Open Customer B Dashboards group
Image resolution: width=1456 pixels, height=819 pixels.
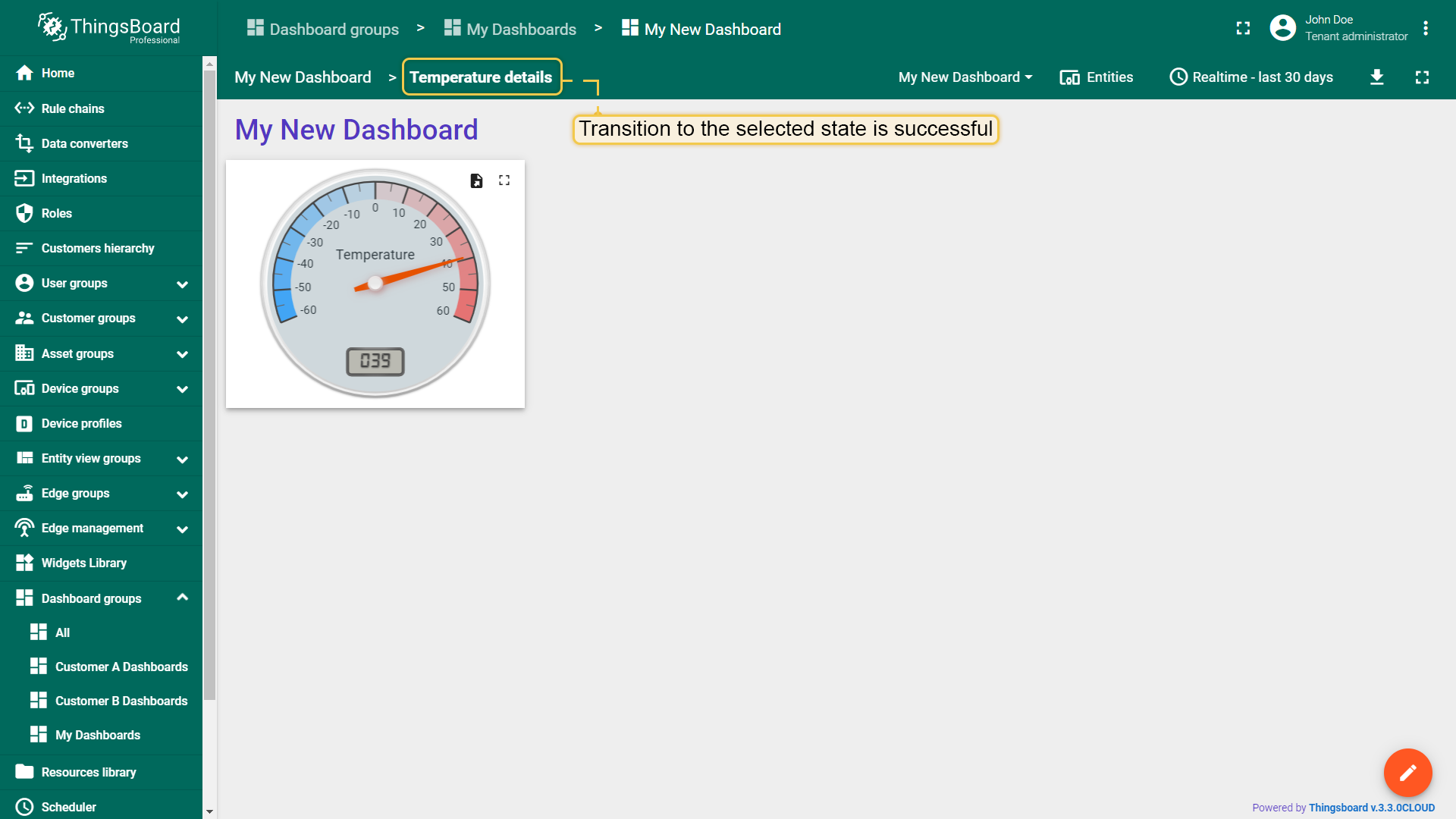coord(101,701)
